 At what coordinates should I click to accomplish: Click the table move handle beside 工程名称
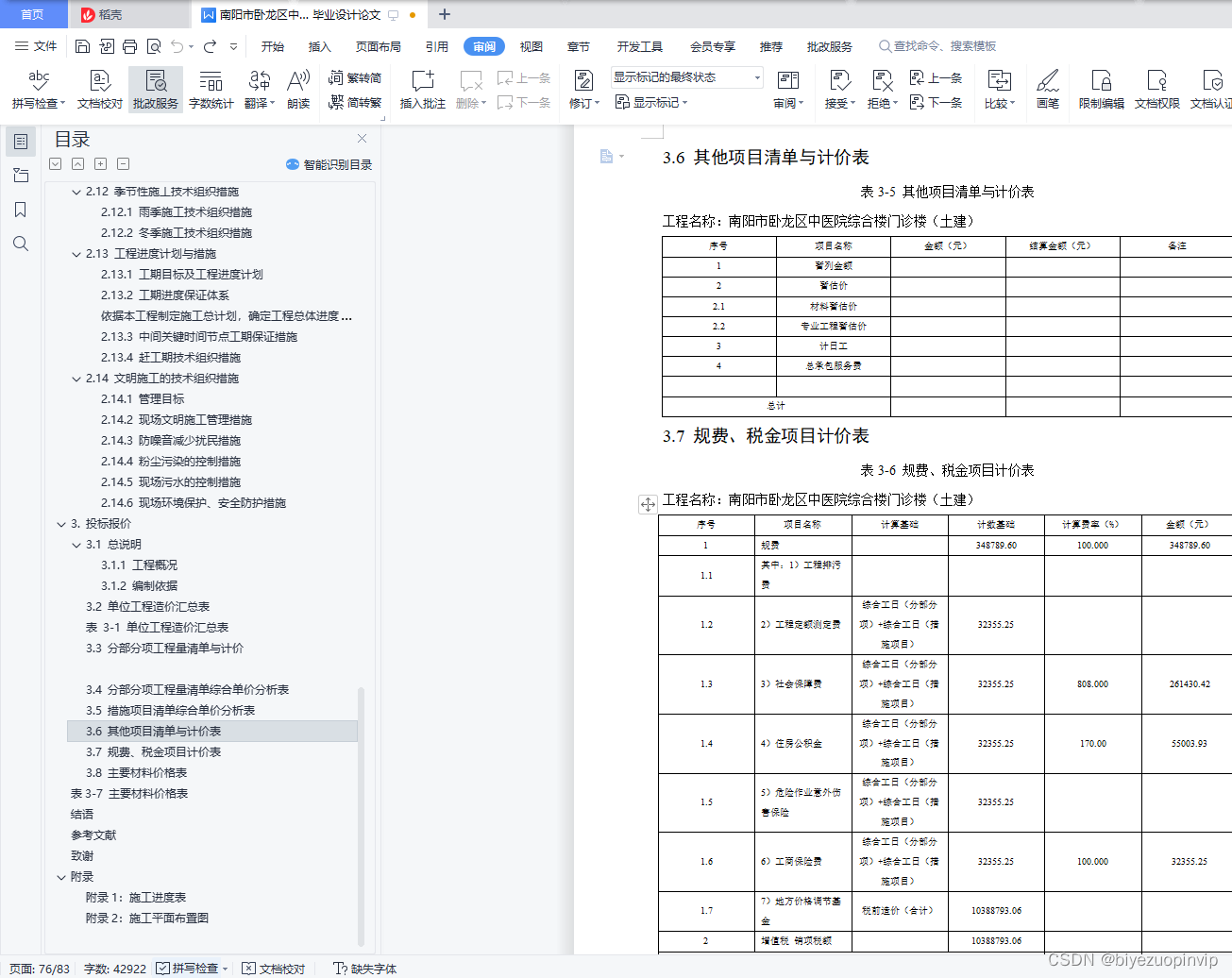[648, 504]
